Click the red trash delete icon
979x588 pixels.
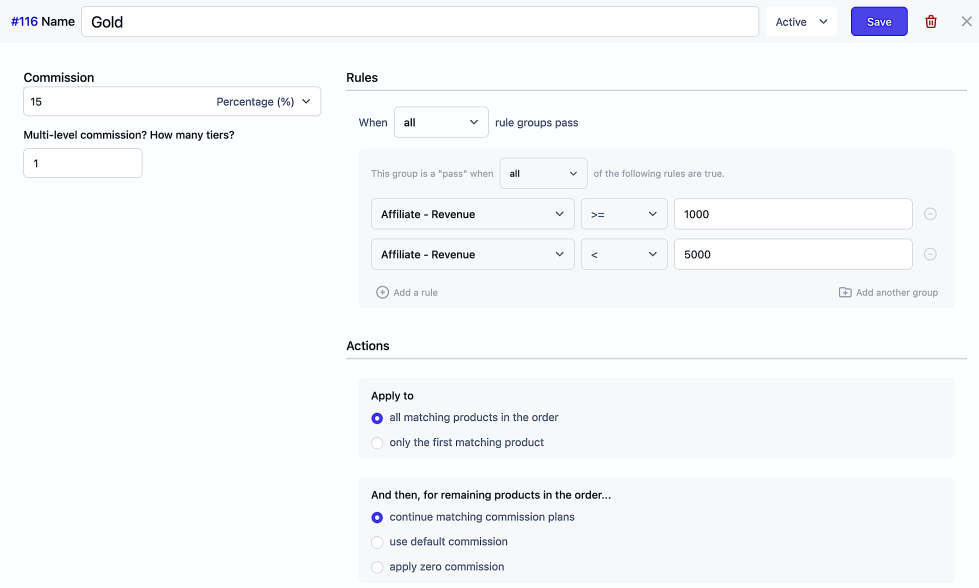(931, 22)
